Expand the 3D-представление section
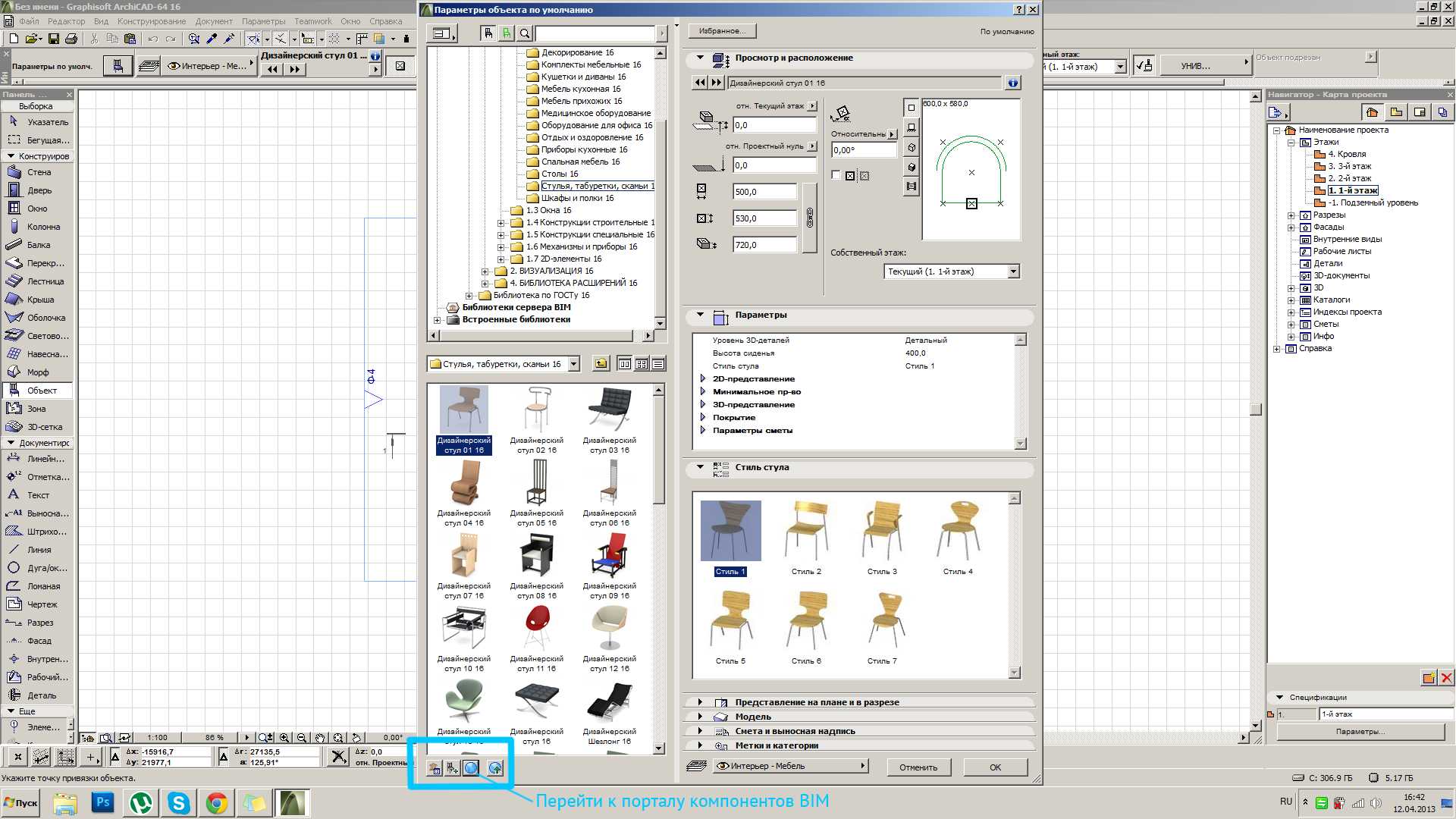Viewport: 1456px width, 819px height. 704,404
